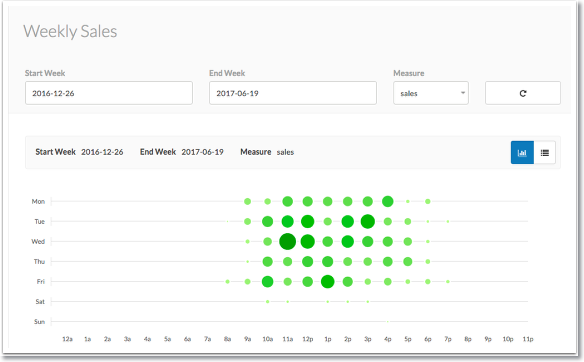Select the Fri 1p bubble
Image resolution: width=584 pixels, height=362 pixels.
(328, 282)
